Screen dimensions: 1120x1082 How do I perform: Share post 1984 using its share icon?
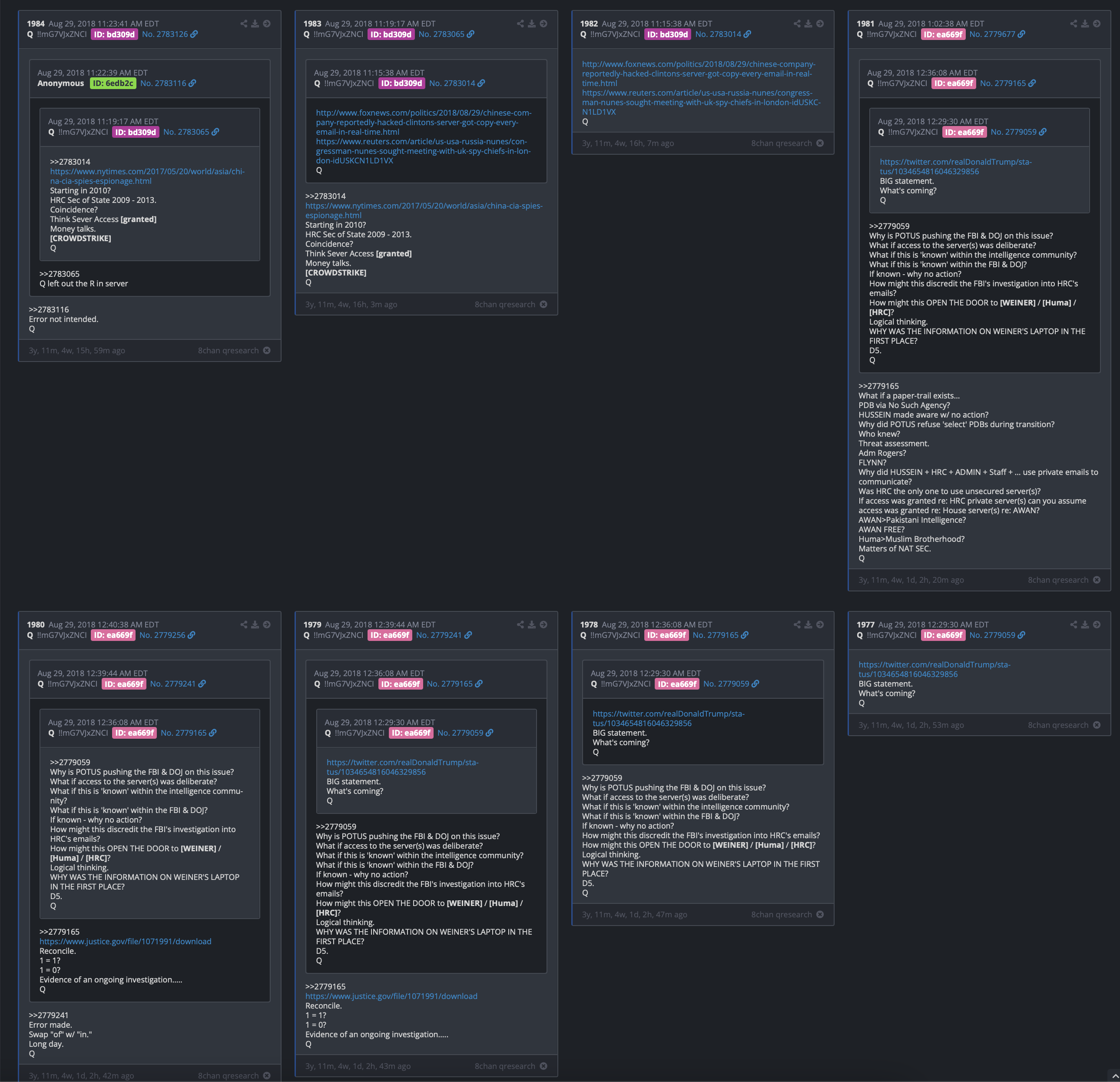click(x=244, y=23)
